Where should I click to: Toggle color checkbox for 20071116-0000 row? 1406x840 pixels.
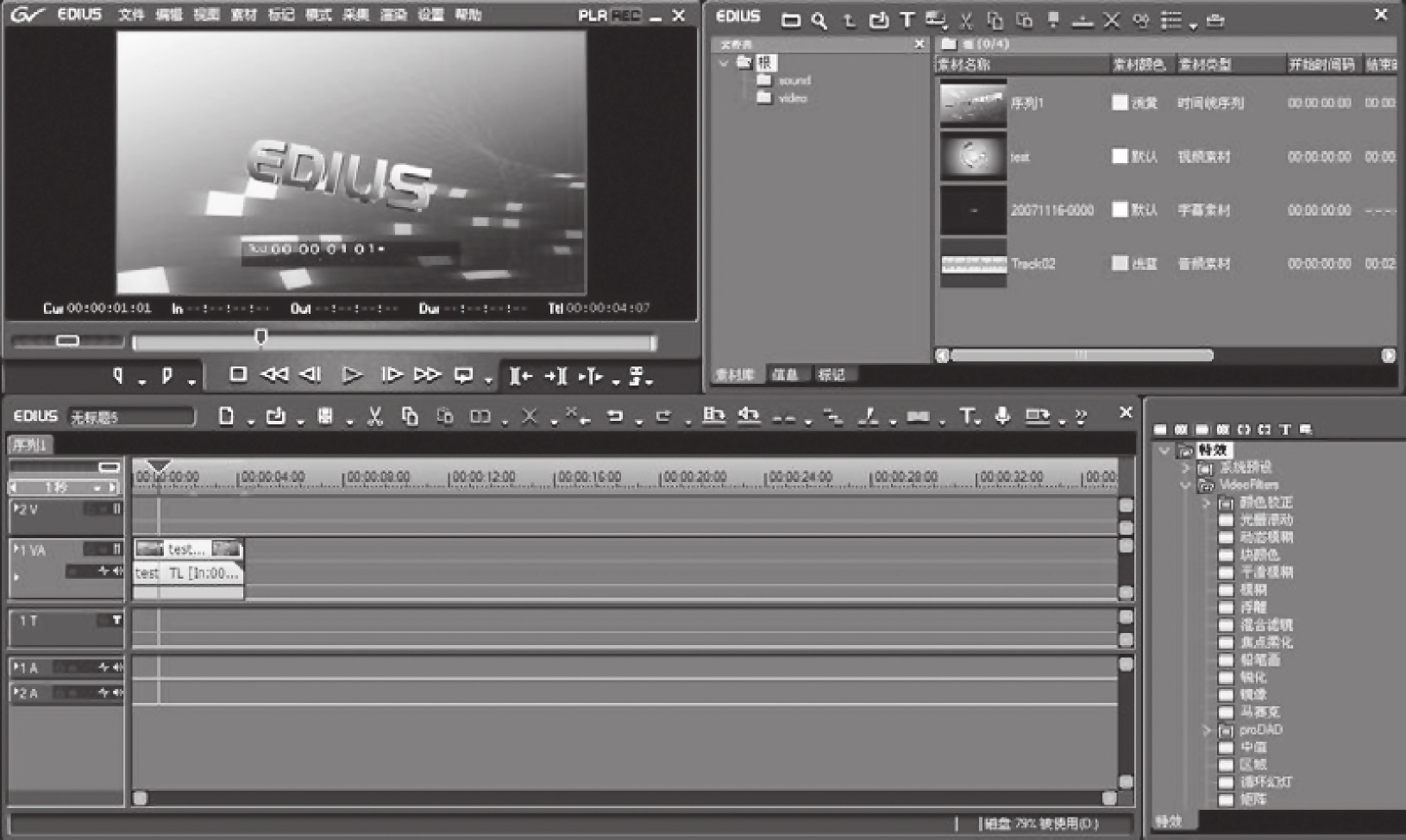click(1120, 210)
